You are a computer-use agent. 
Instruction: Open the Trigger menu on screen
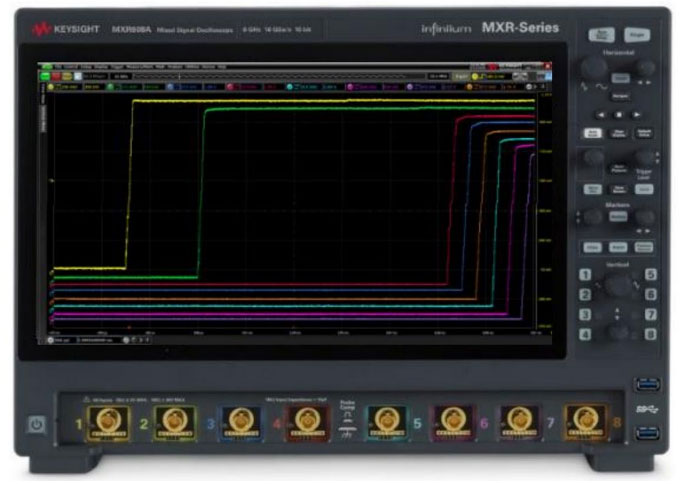[x=117, y=67]
